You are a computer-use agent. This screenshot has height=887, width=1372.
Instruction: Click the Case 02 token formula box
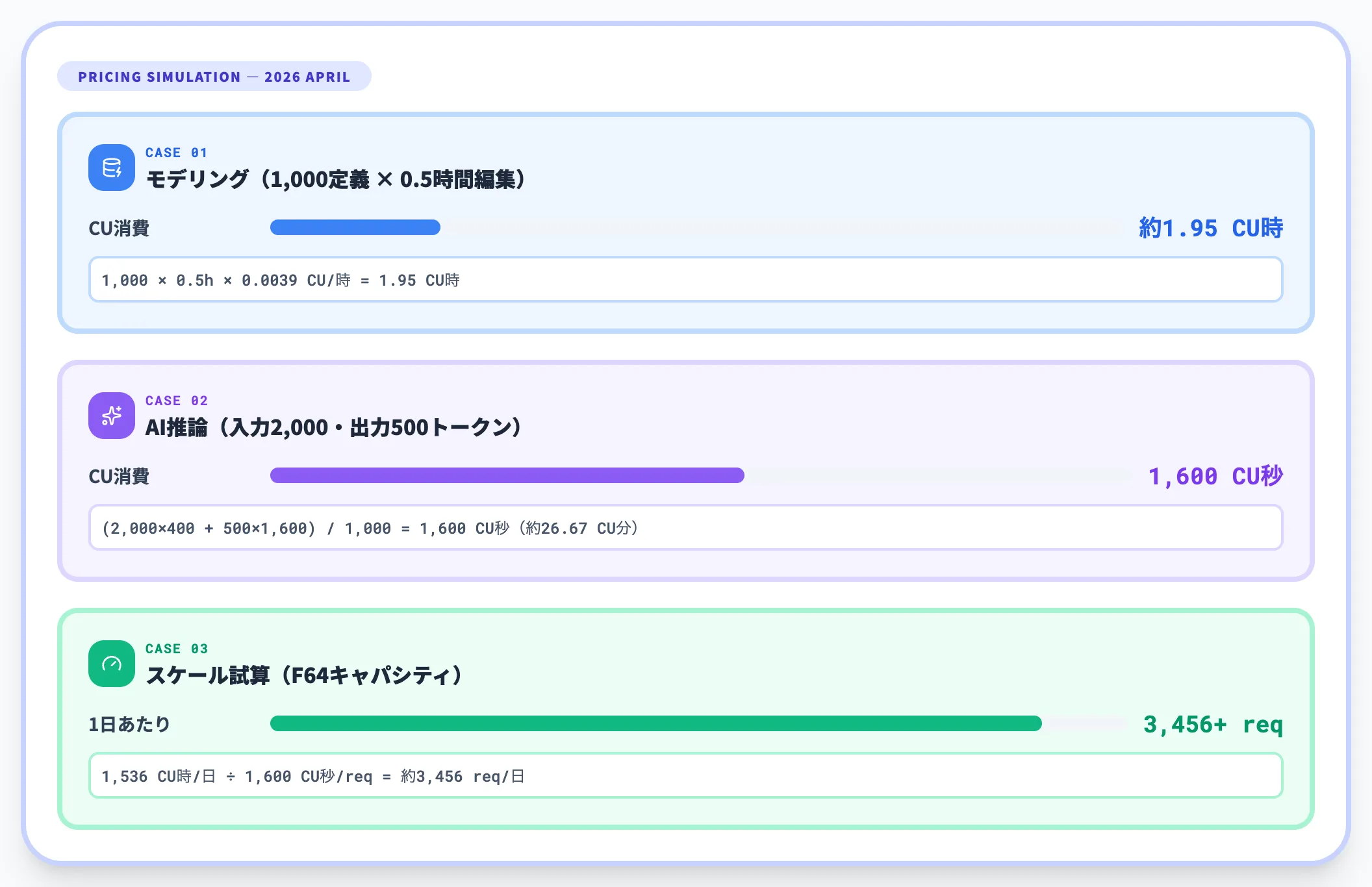(685, 528)
